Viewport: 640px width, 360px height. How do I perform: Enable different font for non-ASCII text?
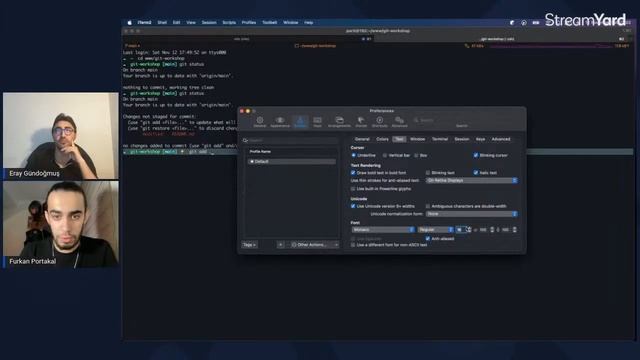[x=353, y=245]
